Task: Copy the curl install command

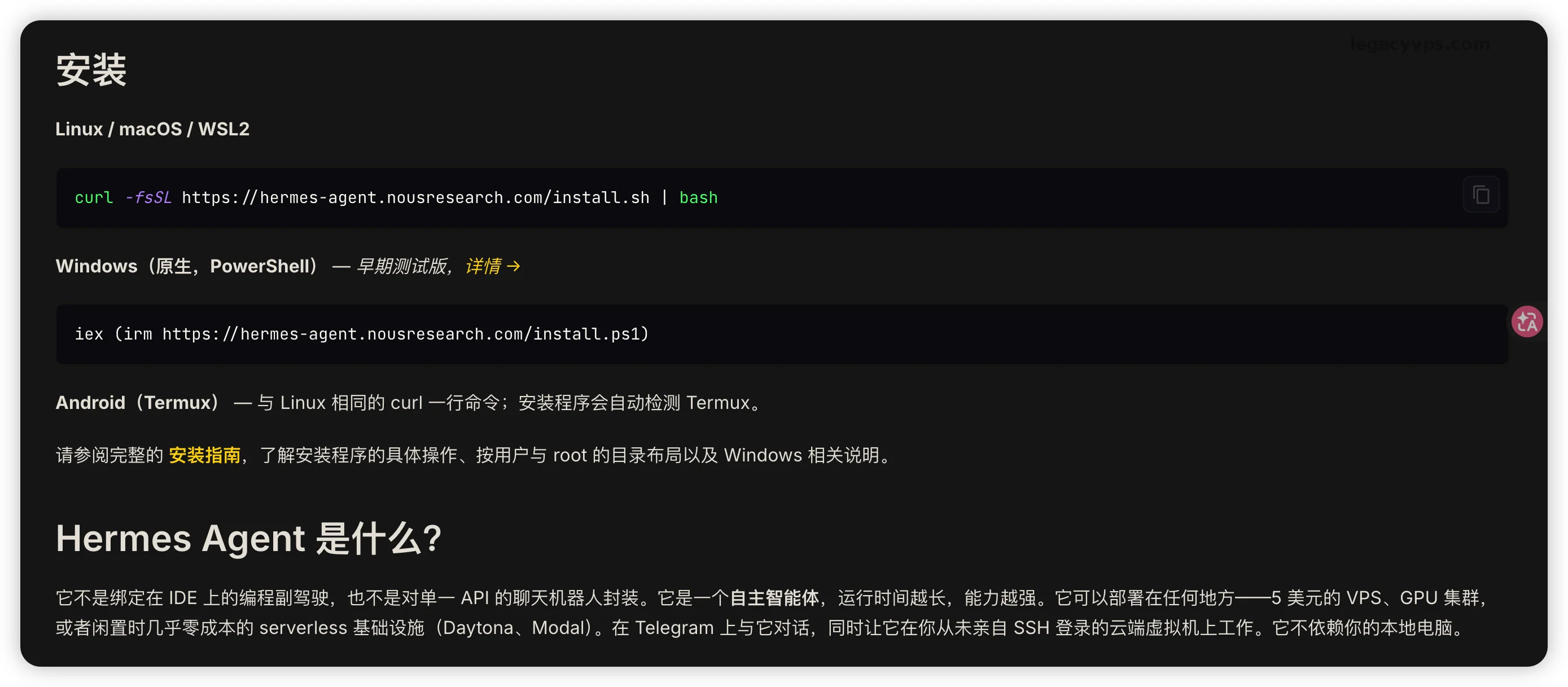Action: [1481, 195]
